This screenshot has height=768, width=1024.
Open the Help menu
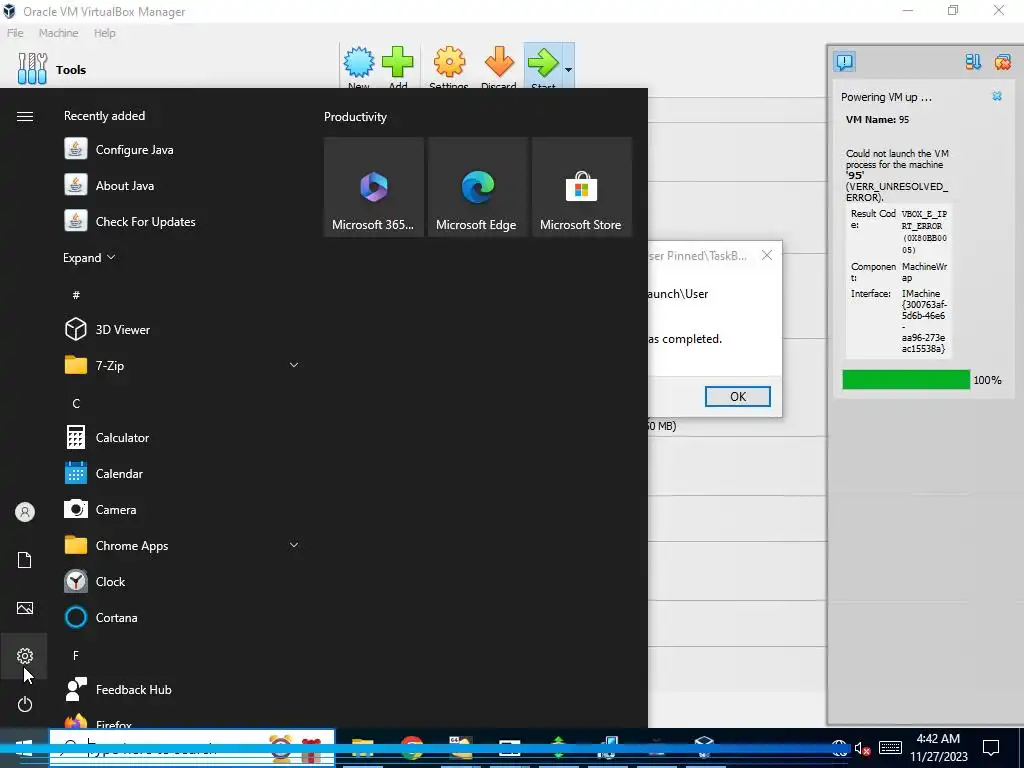[104, 33]
